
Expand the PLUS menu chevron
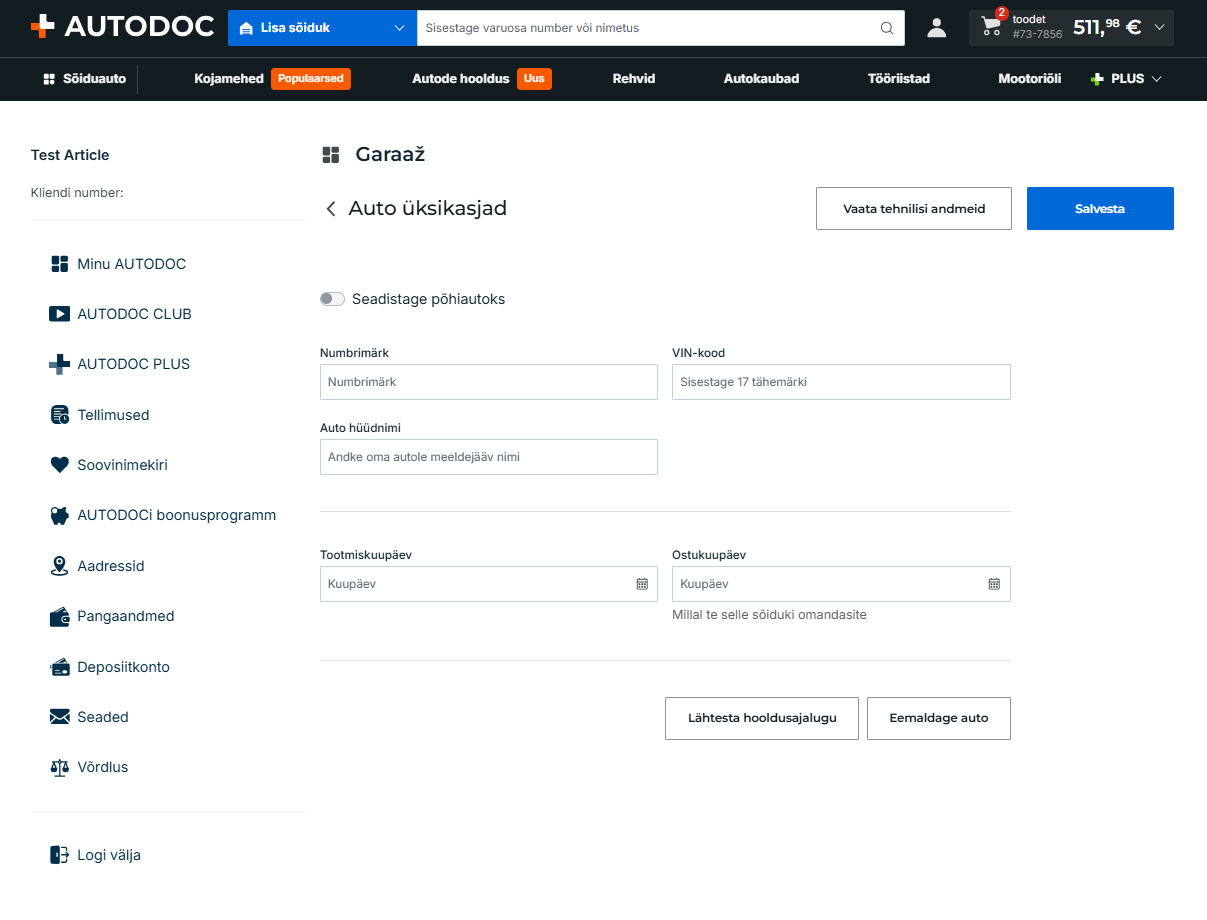(1157, 79)
